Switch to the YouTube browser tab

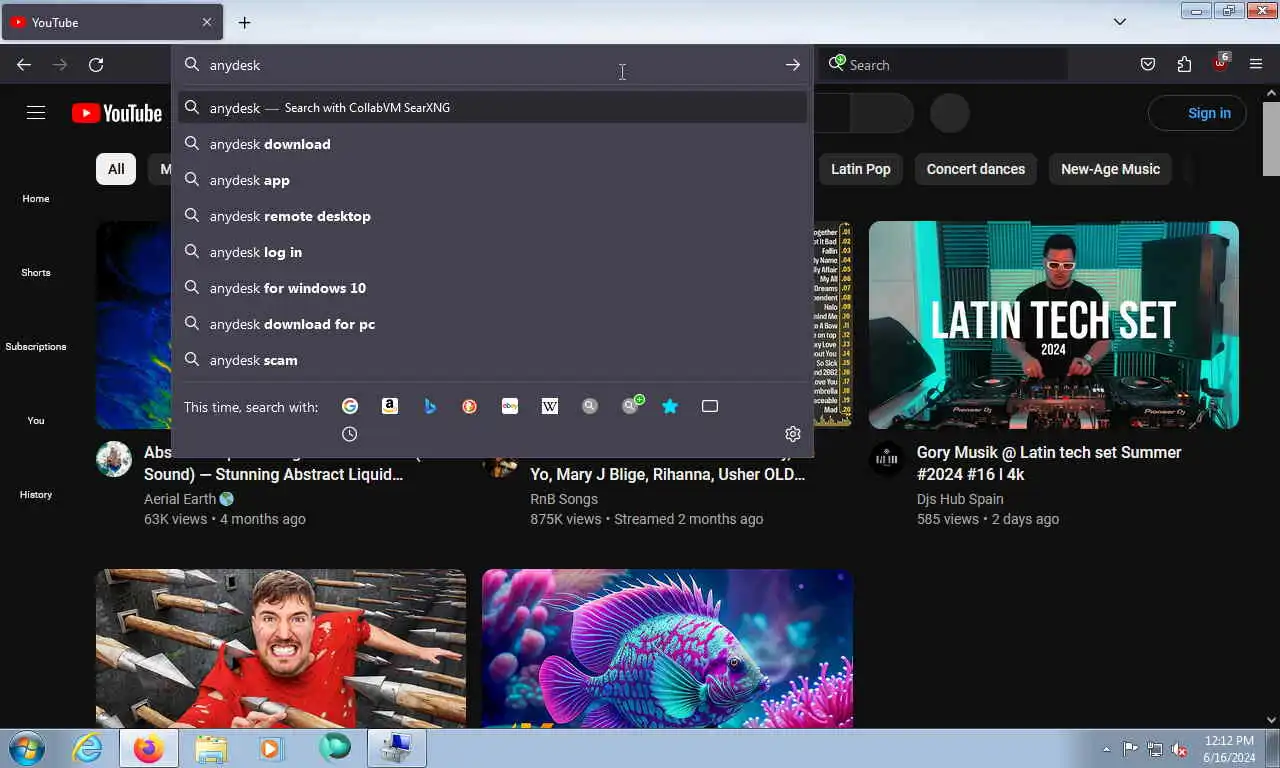tap(112, 22)
